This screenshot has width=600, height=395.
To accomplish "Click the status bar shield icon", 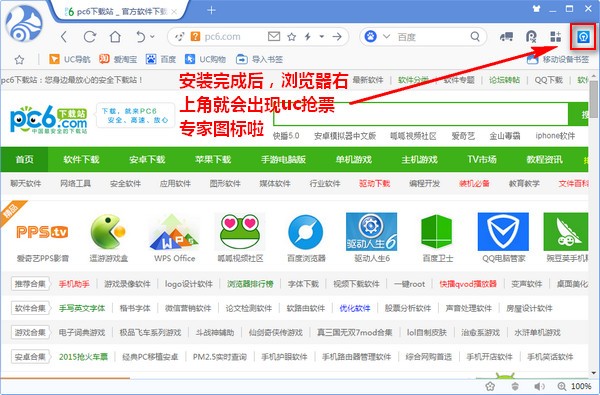I will pyautogui.click(x=515, y=386).
